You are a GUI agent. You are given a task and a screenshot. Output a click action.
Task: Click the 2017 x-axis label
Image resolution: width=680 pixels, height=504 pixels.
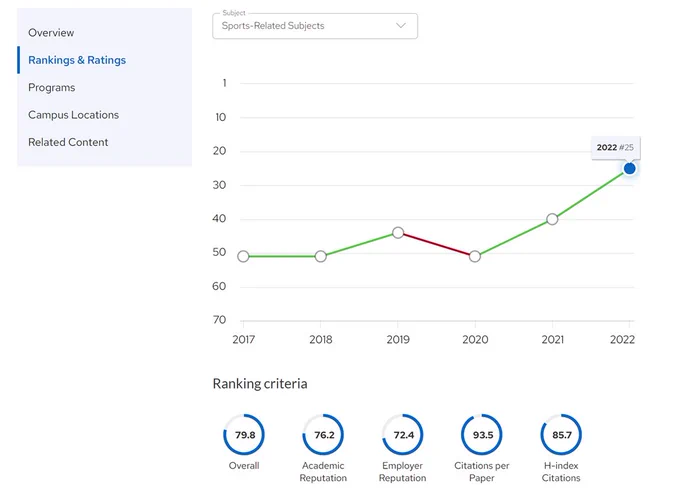pyautogui.click(x=244, y=339)
